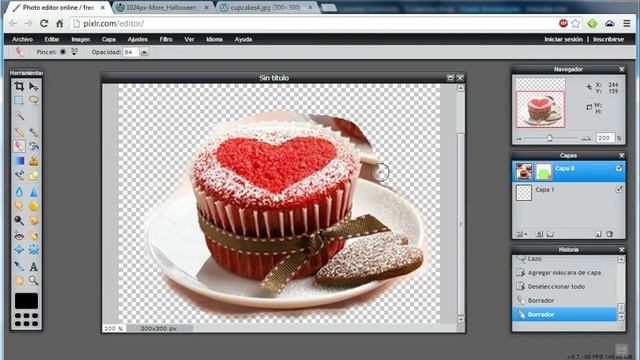Image resolution: width=640 pixels, height=360 pixels.
Task: Select the Crop tool
Action: 19,86
